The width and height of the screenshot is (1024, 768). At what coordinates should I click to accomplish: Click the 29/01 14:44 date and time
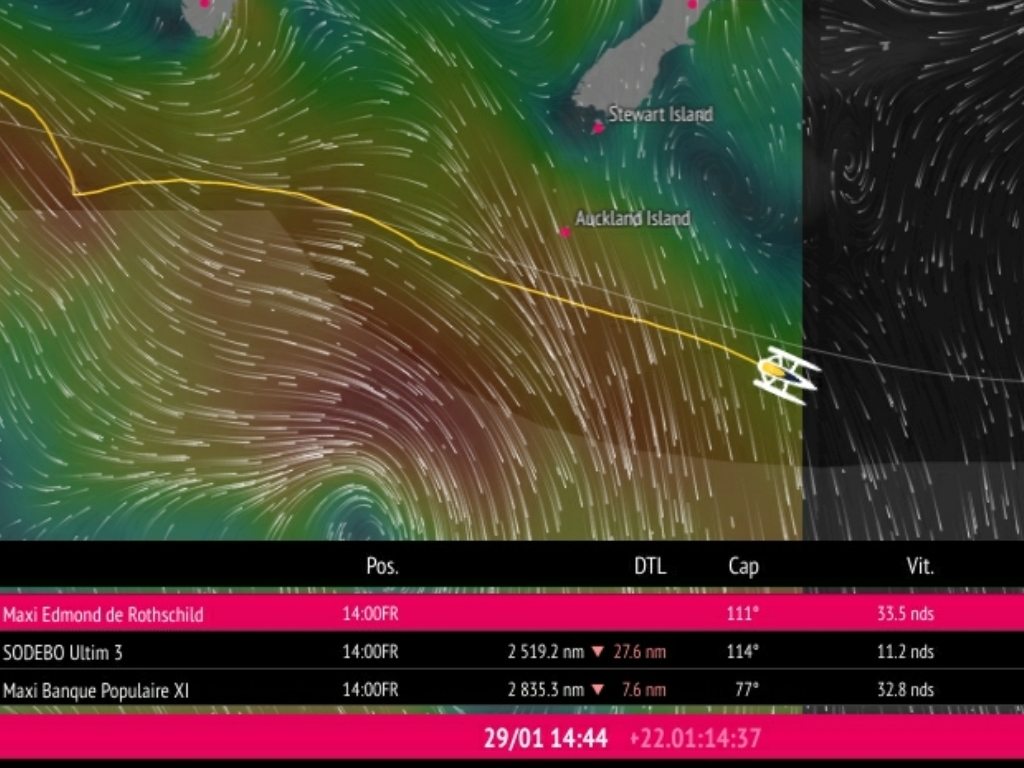(x=545, y=738)
